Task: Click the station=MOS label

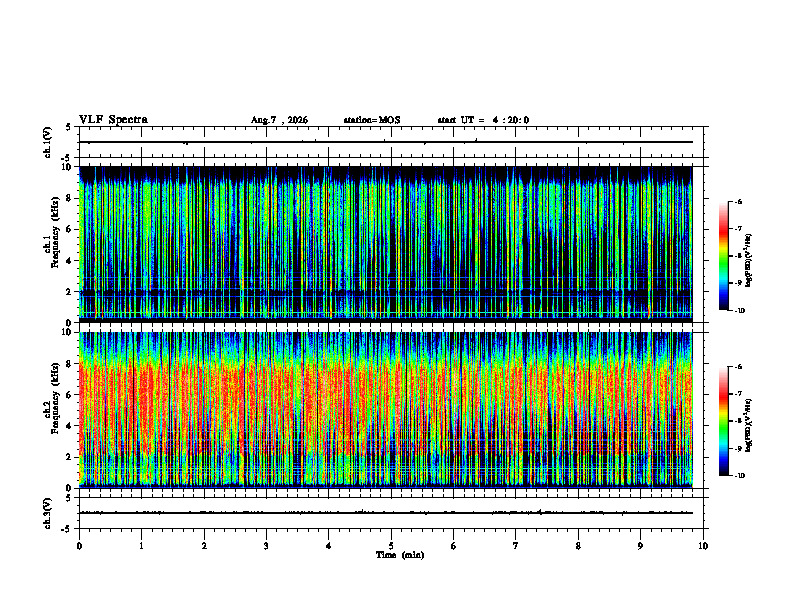Action: 372,120
